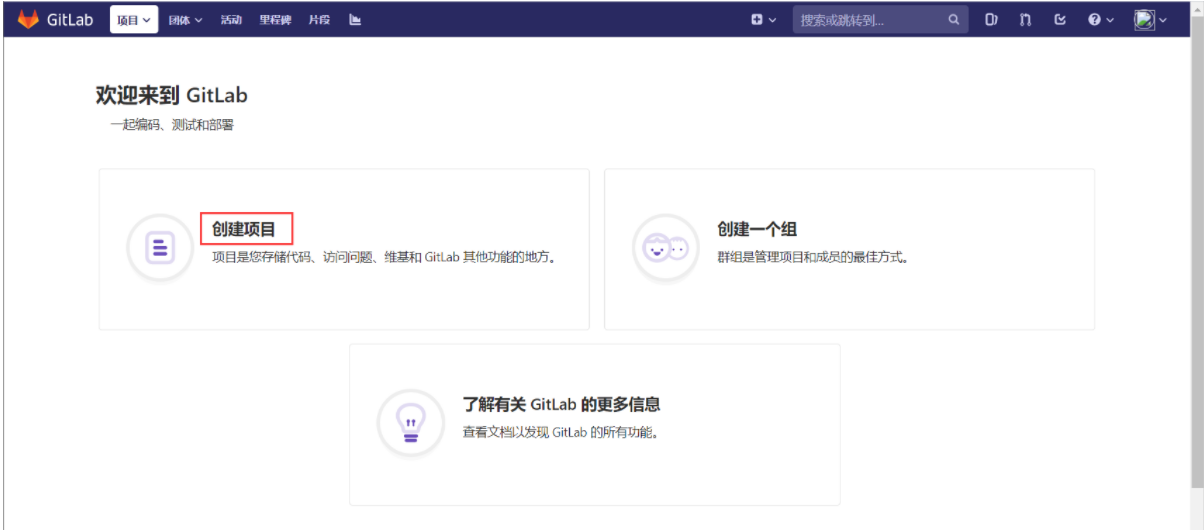Click the 创建一个组 heading link

[x=757, y=229]
